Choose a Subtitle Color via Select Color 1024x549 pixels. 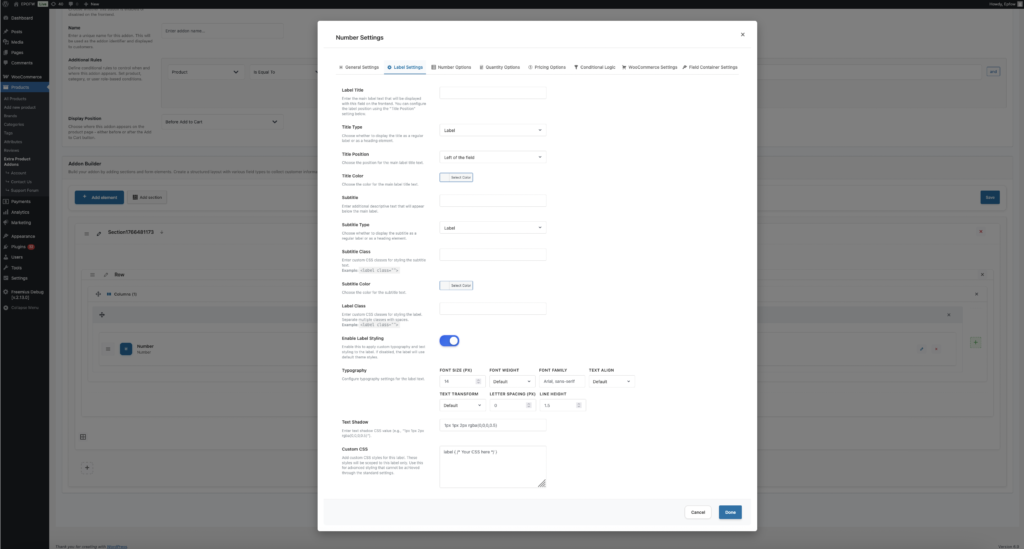click(x=456, y=285)
